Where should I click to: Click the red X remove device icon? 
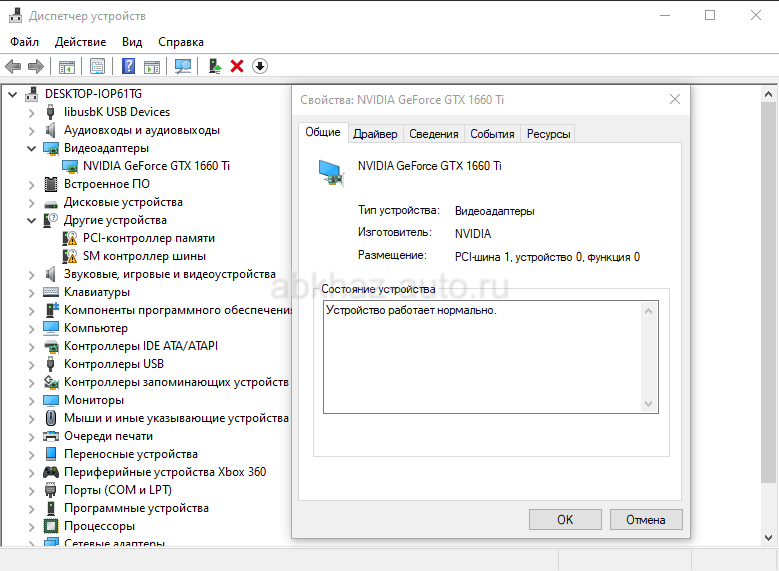pos(237,67)
